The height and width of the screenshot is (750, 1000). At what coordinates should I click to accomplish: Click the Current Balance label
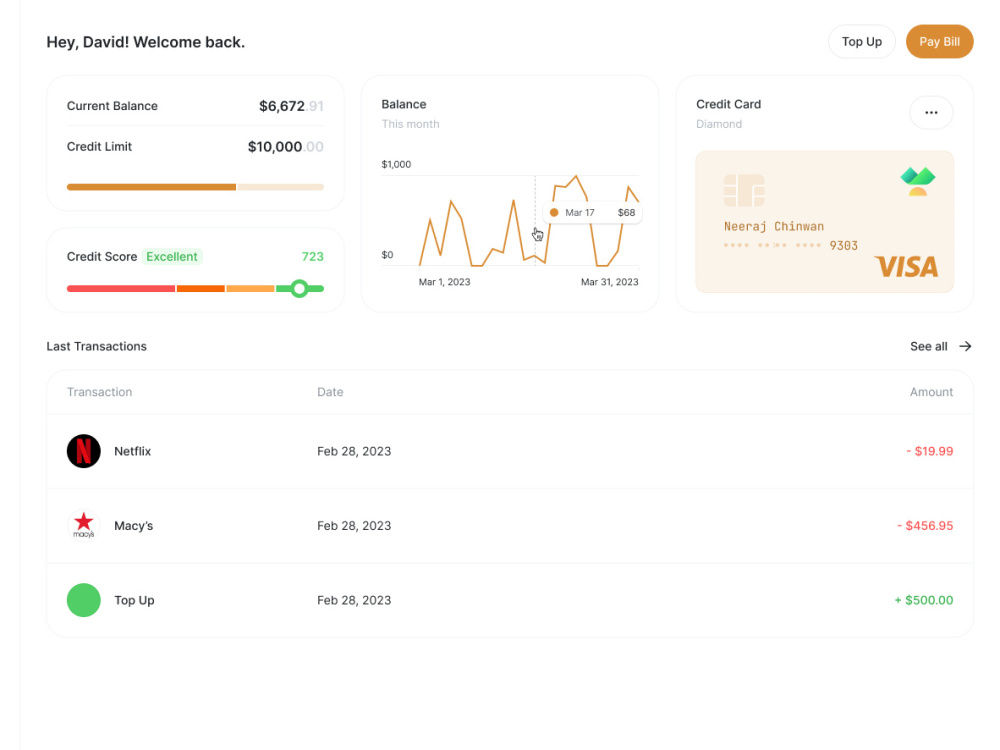(112, 106)
